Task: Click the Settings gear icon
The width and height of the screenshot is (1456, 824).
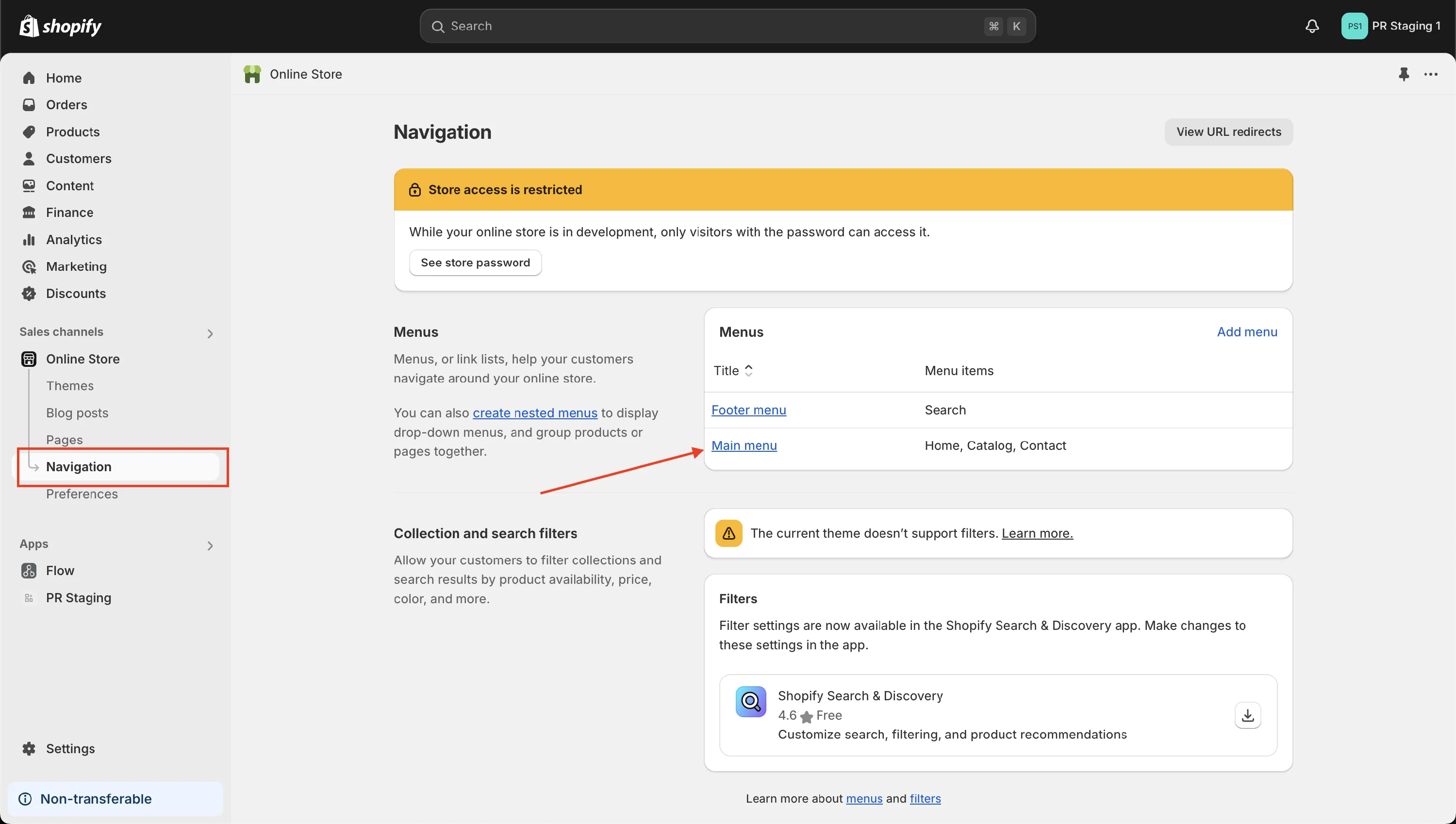Action: pos(29,749)
